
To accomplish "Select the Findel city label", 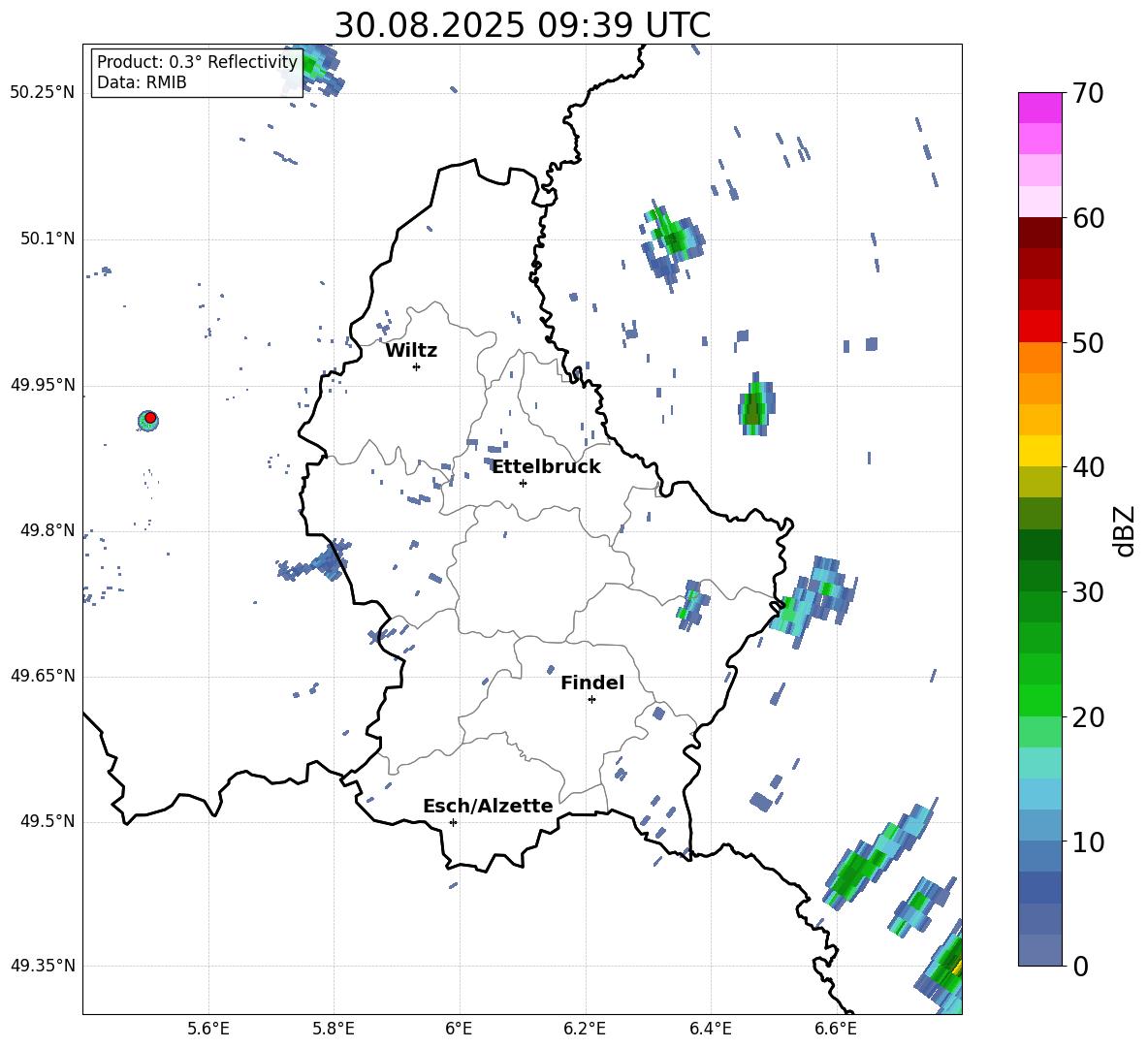I will click(x=592, y=683).
